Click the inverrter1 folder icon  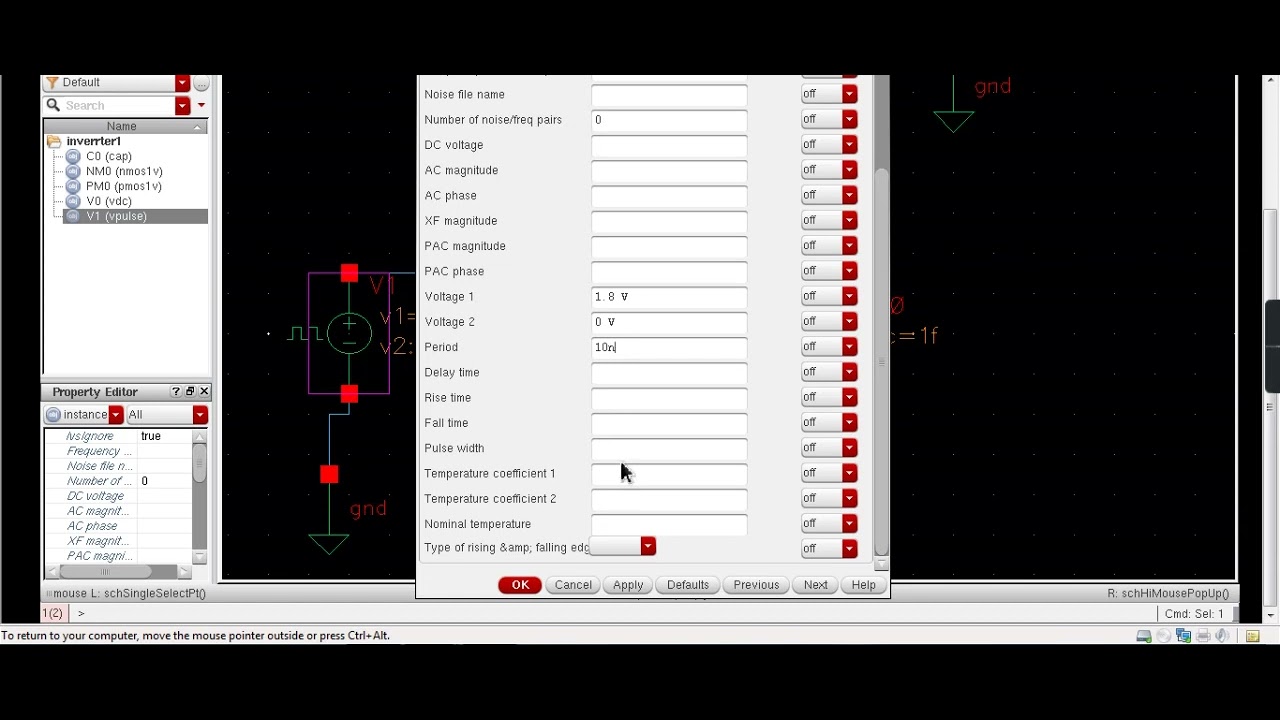click(x=54, y=141)
